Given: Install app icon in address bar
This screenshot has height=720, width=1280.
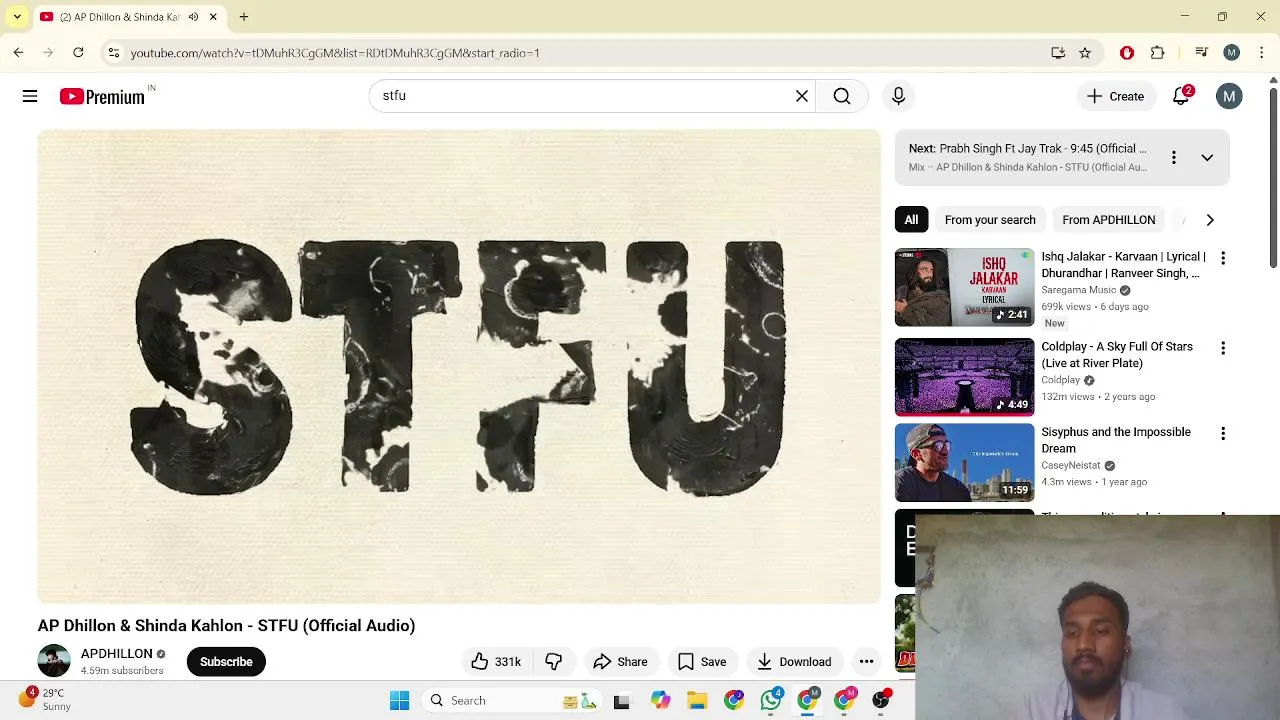Looking at the screenshot, I should pos(1058,53).
